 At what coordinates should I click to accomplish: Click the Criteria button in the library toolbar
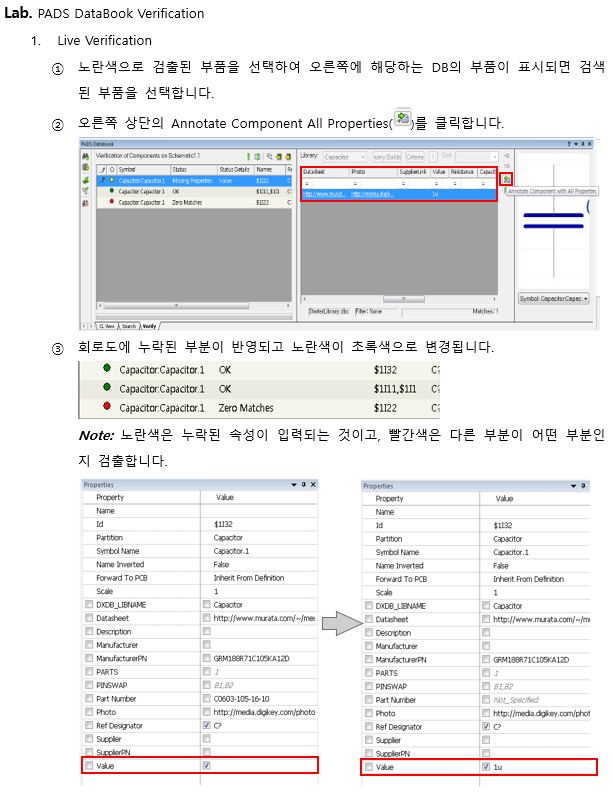pyautogui.click(x=414, y=157)
